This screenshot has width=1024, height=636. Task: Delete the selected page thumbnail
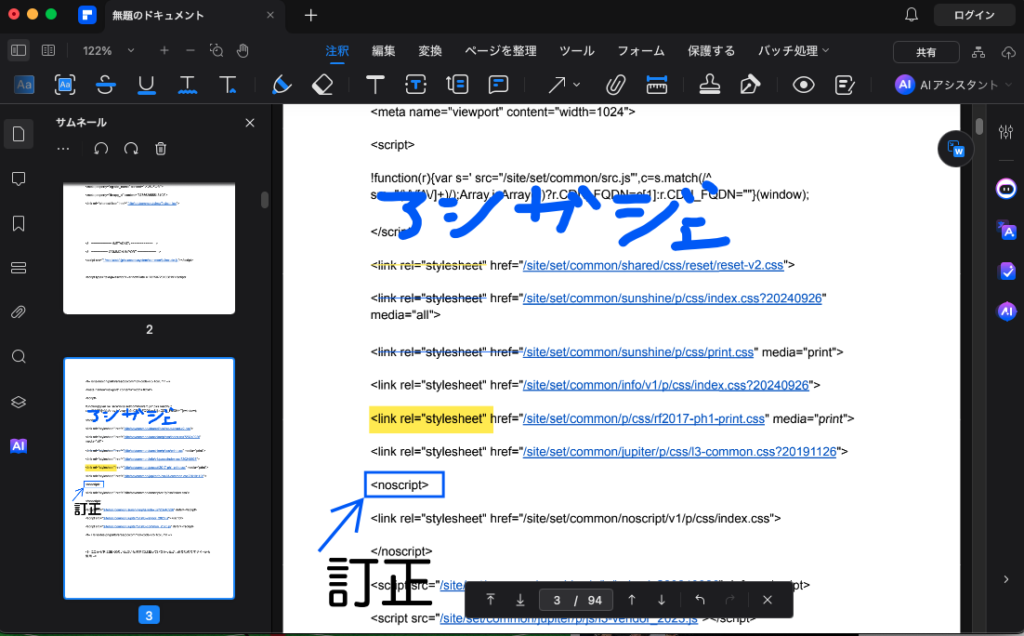[161, 149]
